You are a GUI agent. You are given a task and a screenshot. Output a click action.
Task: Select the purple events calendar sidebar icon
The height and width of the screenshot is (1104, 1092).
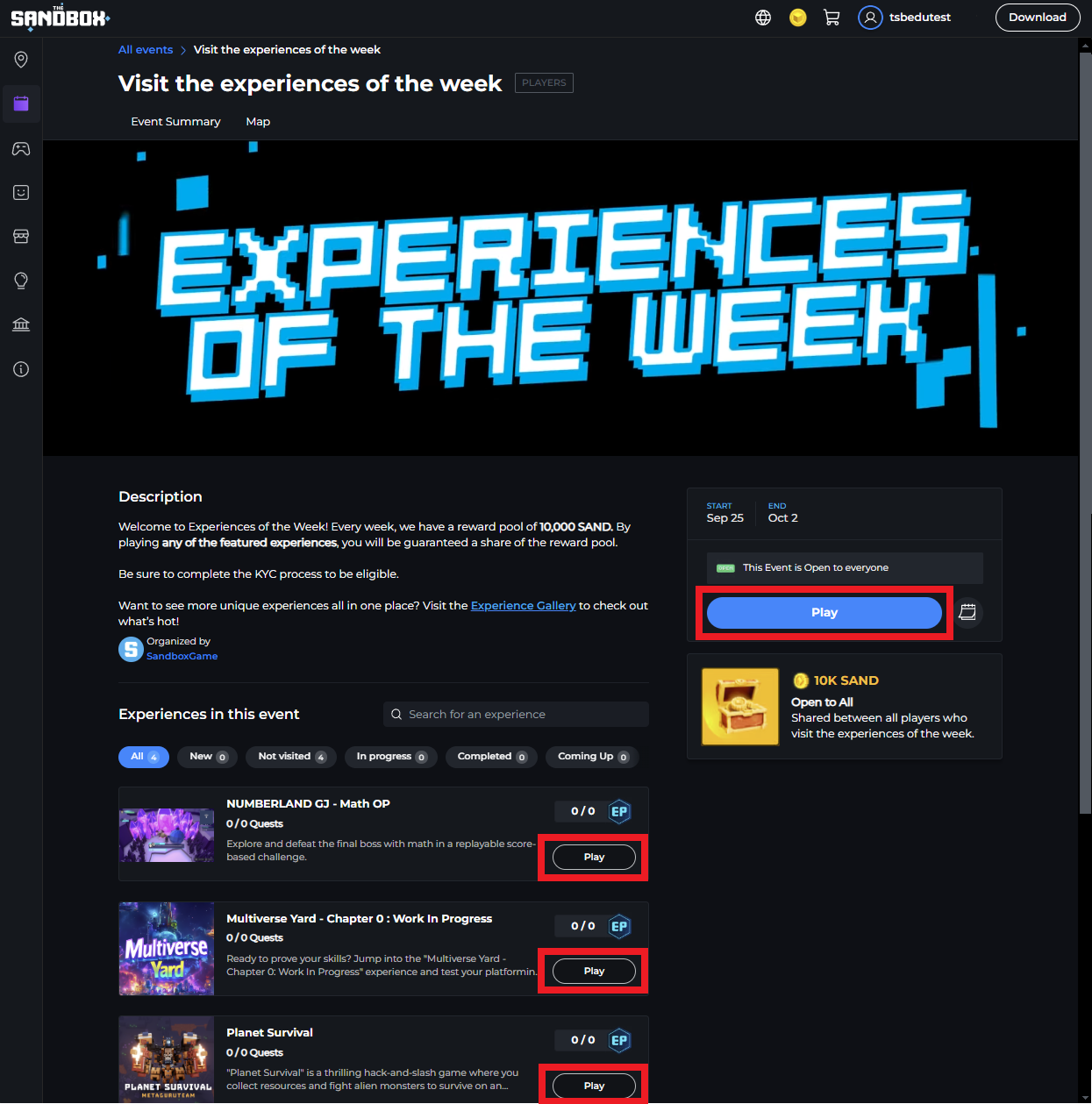[x=21, y=103]
